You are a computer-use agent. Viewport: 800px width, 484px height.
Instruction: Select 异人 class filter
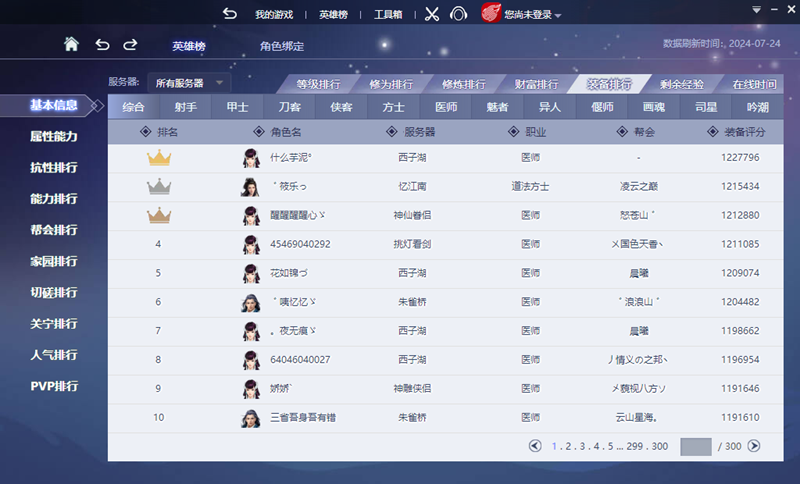pyautogui.click(x=550, y=107)
